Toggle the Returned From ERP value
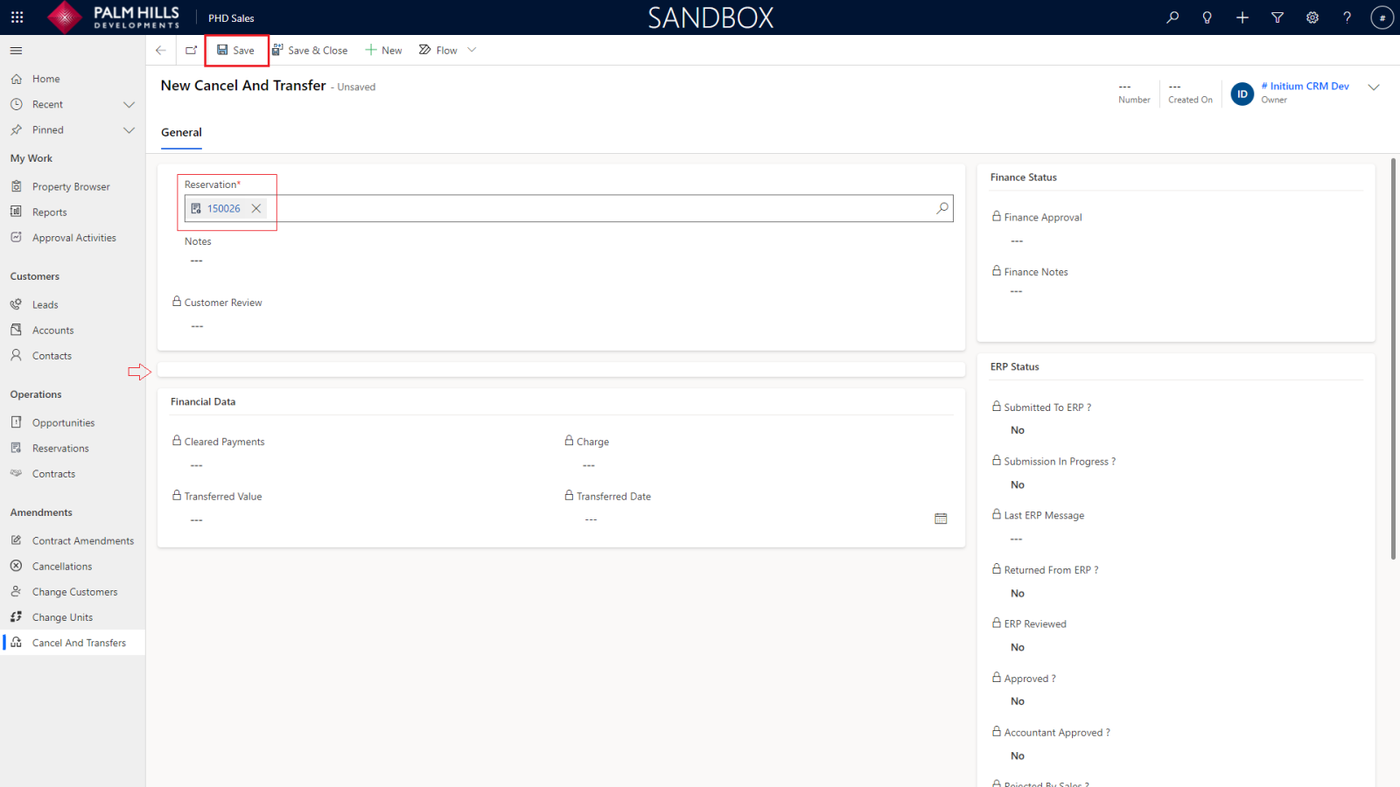This screenshot has width=1400, height=787. (x=1017, y=593)
